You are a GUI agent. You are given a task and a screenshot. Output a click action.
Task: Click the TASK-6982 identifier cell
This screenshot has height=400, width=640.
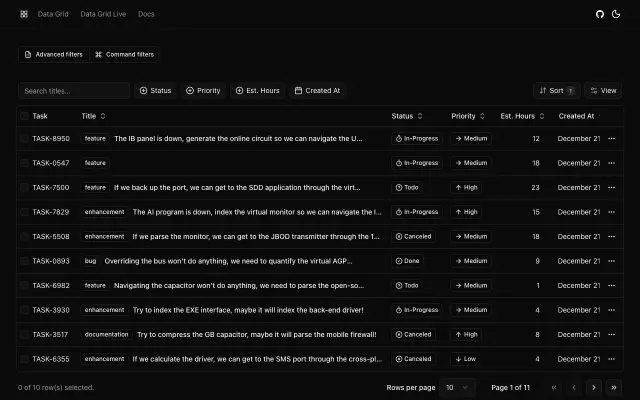pos(51,286)
